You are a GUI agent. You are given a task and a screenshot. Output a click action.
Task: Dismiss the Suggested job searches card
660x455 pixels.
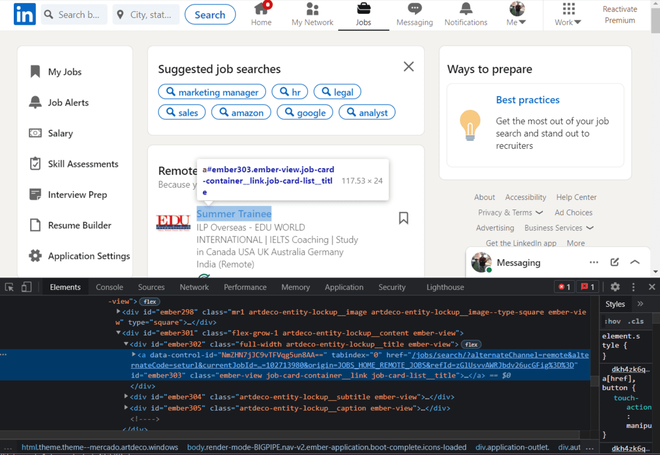[x=408, y=67]
